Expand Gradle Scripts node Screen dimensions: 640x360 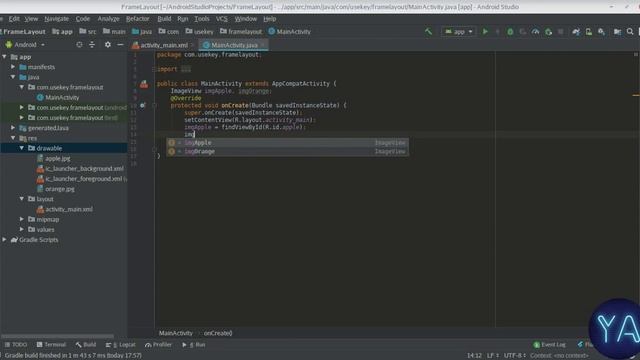coord(4,240)
